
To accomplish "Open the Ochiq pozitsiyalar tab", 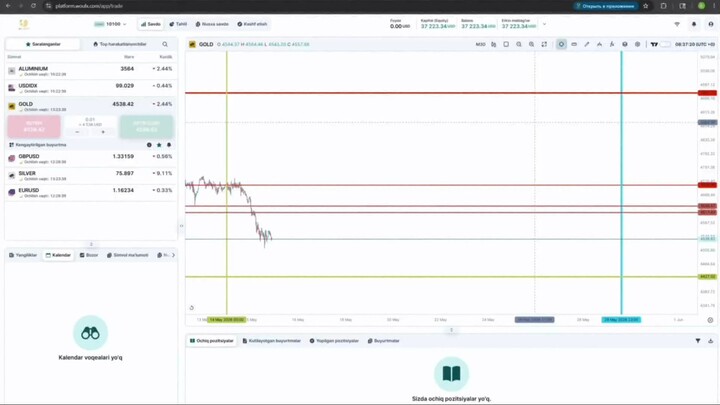I will pos(212,341).
